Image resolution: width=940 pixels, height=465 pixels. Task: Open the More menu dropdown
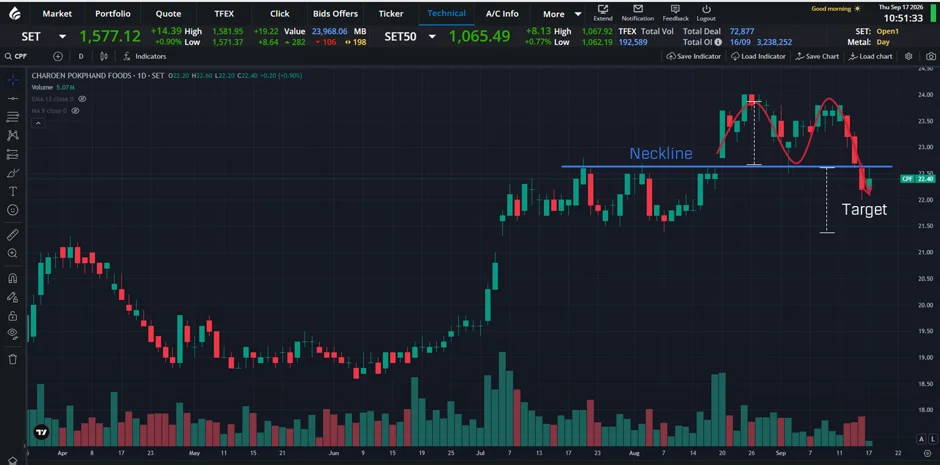(561, 14)
